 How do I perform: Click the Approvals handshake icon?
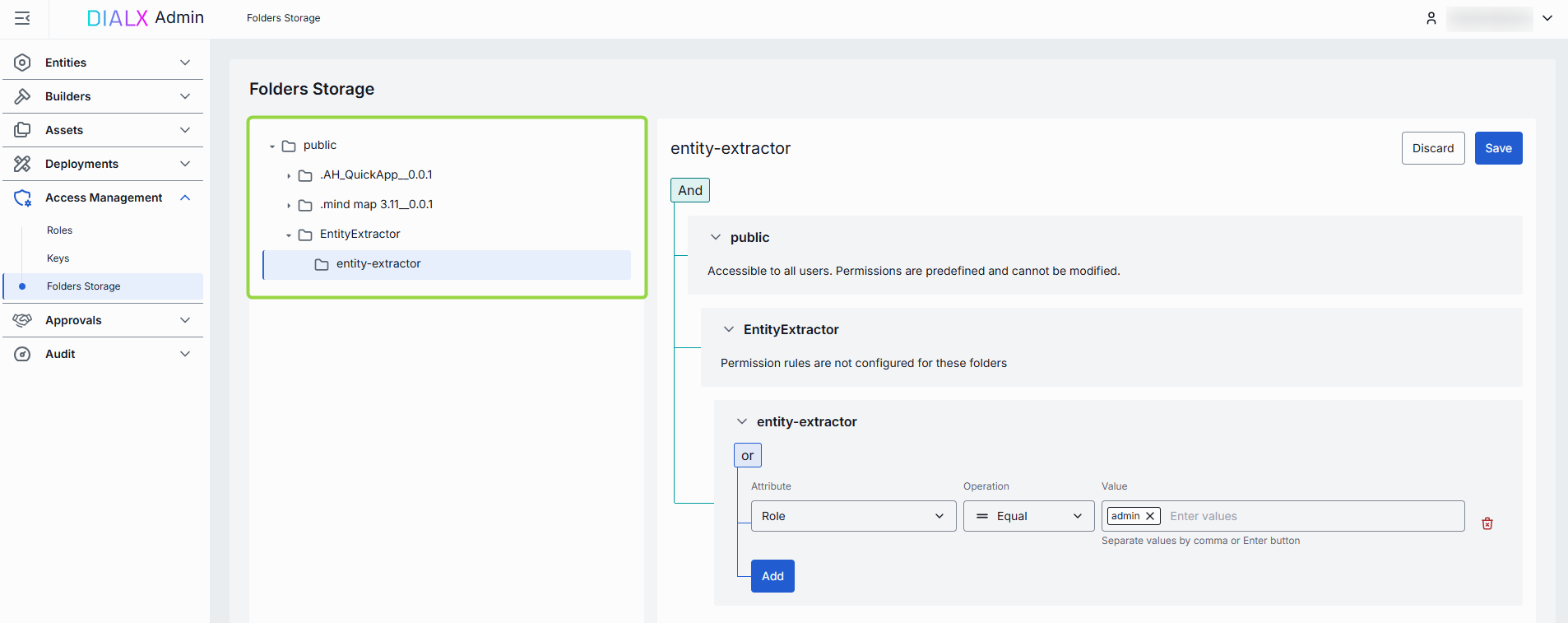pos(22,320)
